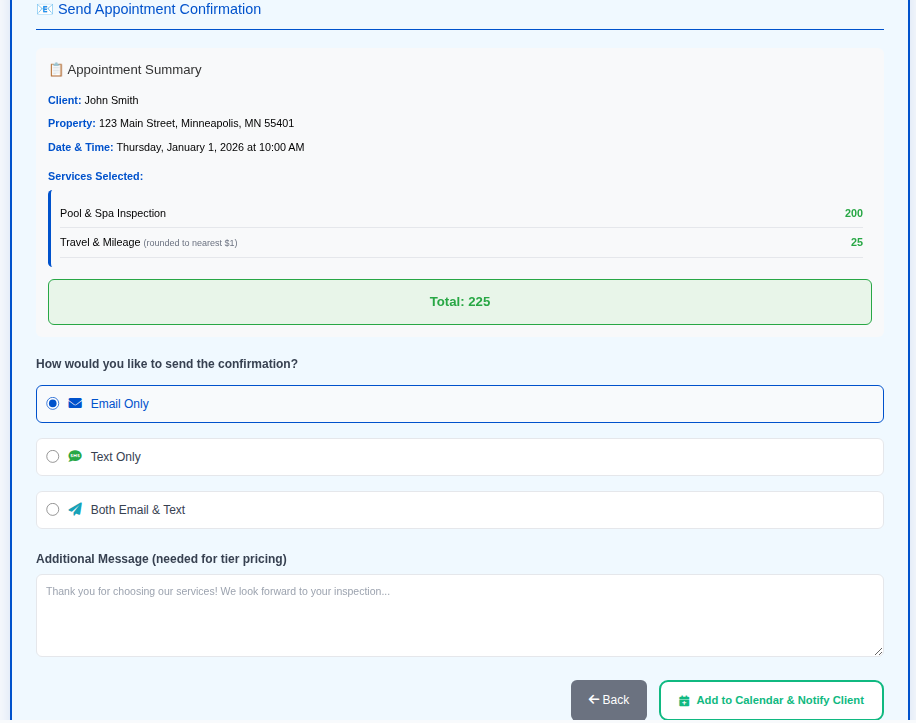Screen dimensions: 916x723
Task: Click the left arrow icon on Back button
Action: pos(593,700)
